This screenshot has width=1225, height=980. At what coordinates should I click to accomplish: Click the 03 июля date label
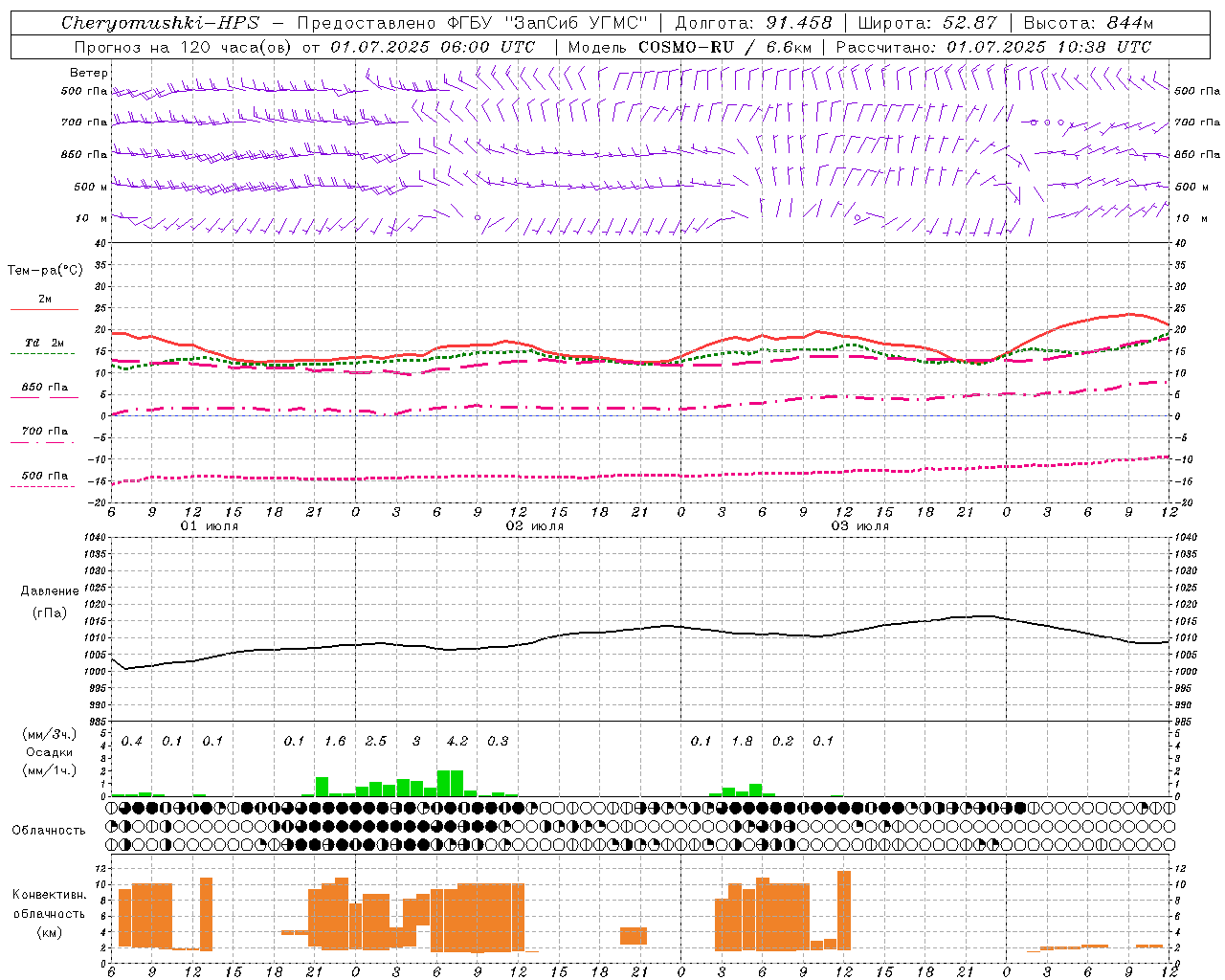pos(860,526)
